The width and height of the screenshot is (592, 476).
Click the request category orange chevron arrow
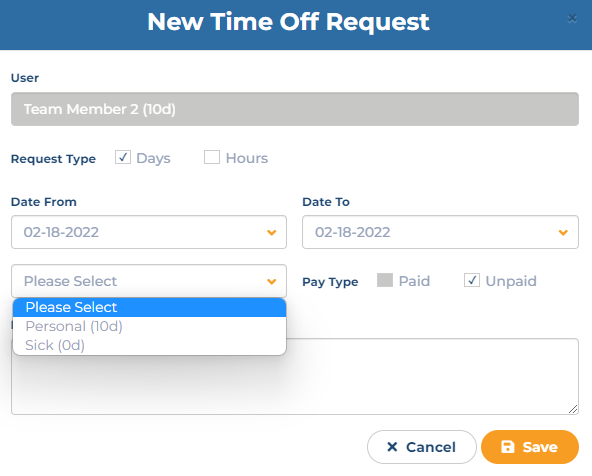point(271,282)
